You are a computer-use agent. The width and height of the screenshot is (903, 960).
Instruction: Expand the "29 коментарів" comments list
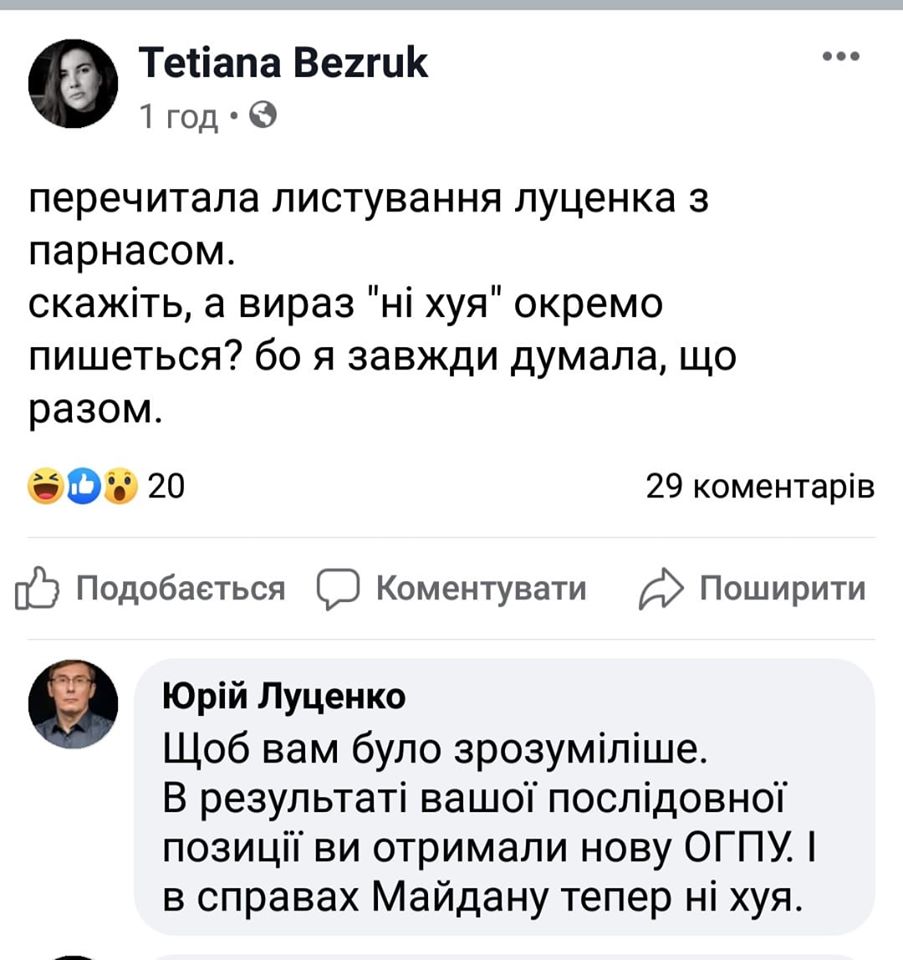pyautogui.click(x=760, y=487)
